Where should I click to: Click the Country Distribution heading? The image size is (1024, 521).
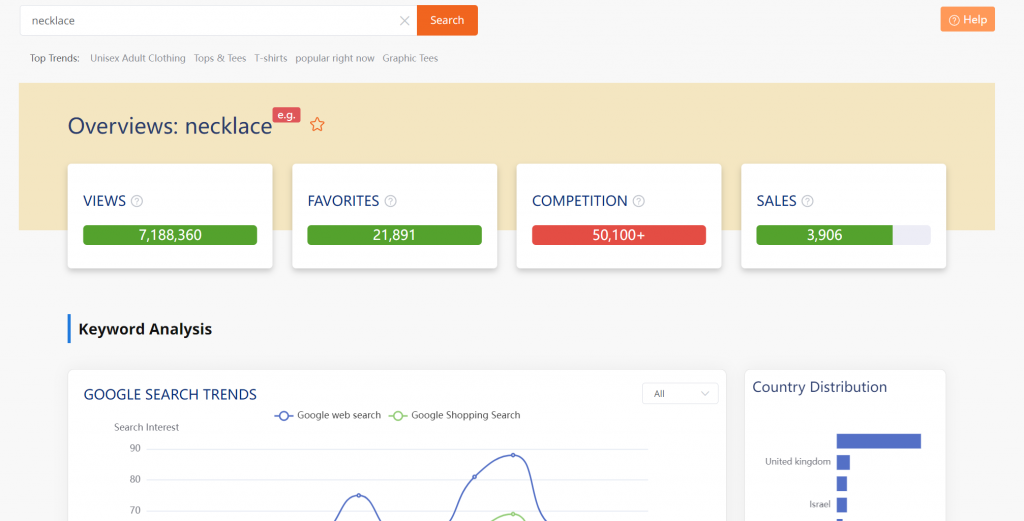click(x=820, y=387)
